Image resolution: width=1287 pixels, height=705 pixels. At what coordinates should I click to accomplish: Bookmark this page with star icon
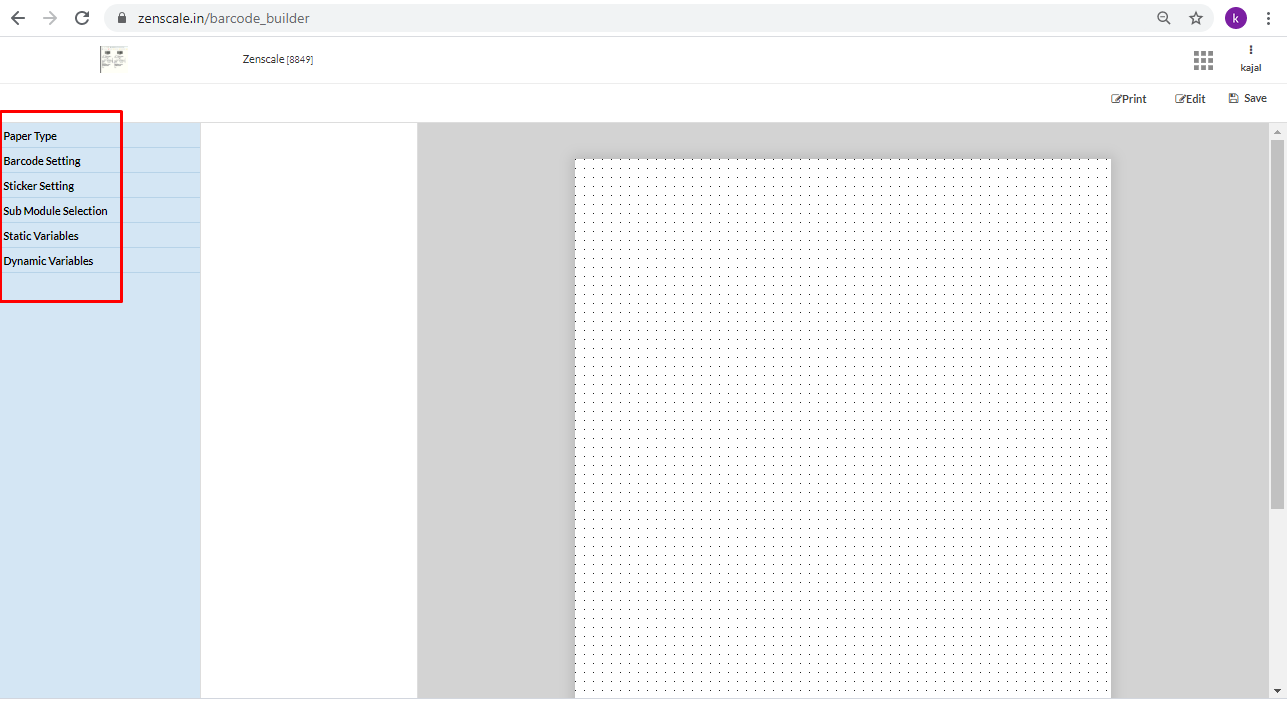click(1195, 18)
